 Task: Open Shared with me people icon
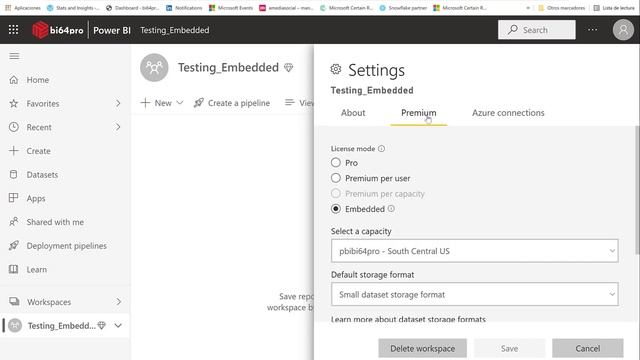pyautogui.click(x=14, y=222)
